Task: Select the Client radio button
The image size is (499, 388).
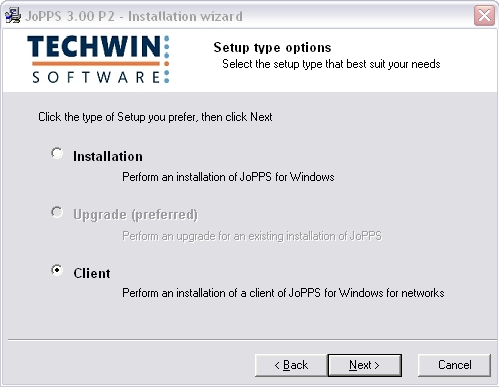Action: click(57, 270)
